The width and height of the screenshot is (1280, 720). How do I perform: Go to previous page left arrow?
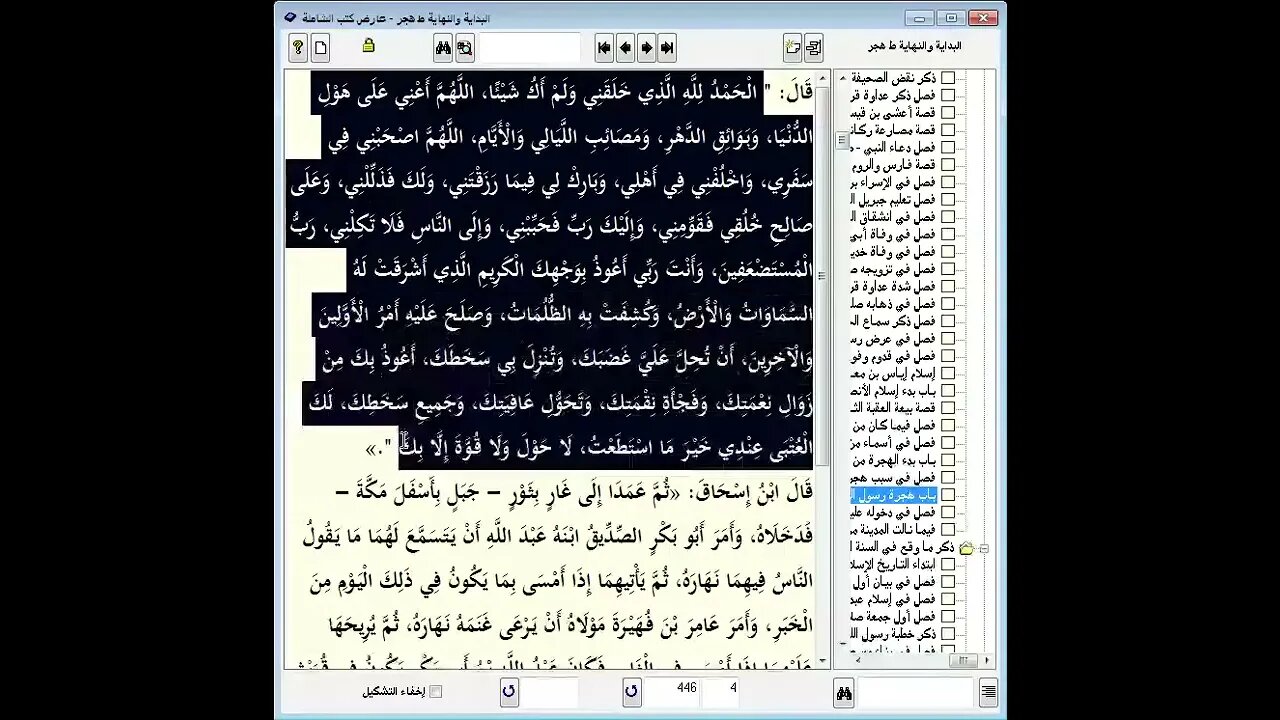(625, 47)
